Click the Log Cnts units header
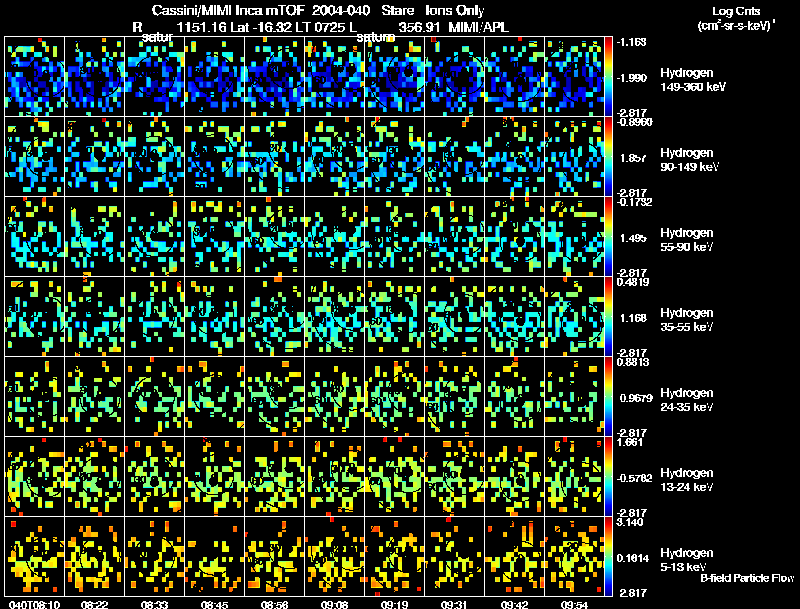800x609 pixels. pyautogui.click(x=736, y=19)
